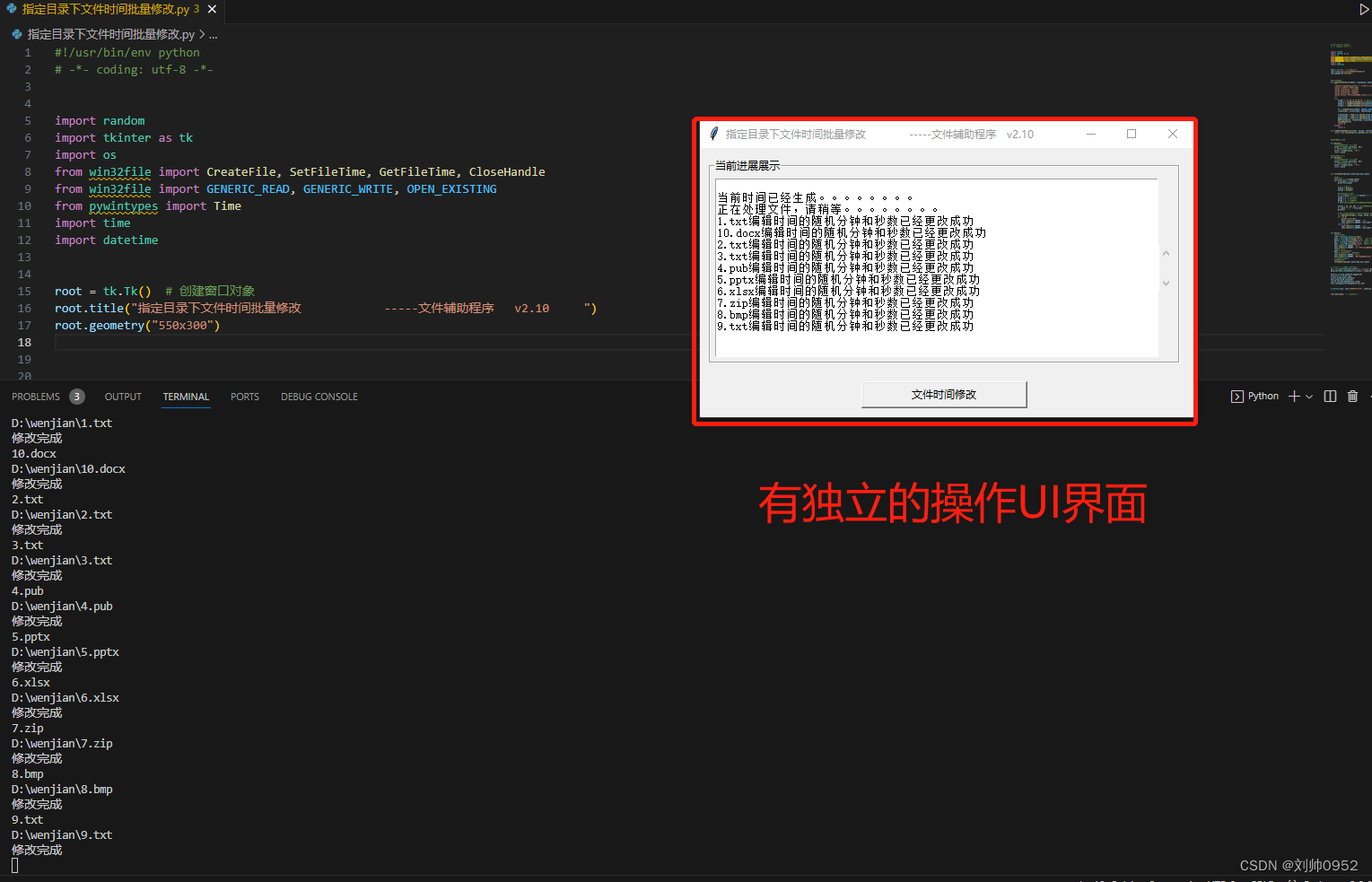This screenshot has width=1372, height=882.
Task: Click the 当前进展展示 frame label
Action: pos(747,166)
